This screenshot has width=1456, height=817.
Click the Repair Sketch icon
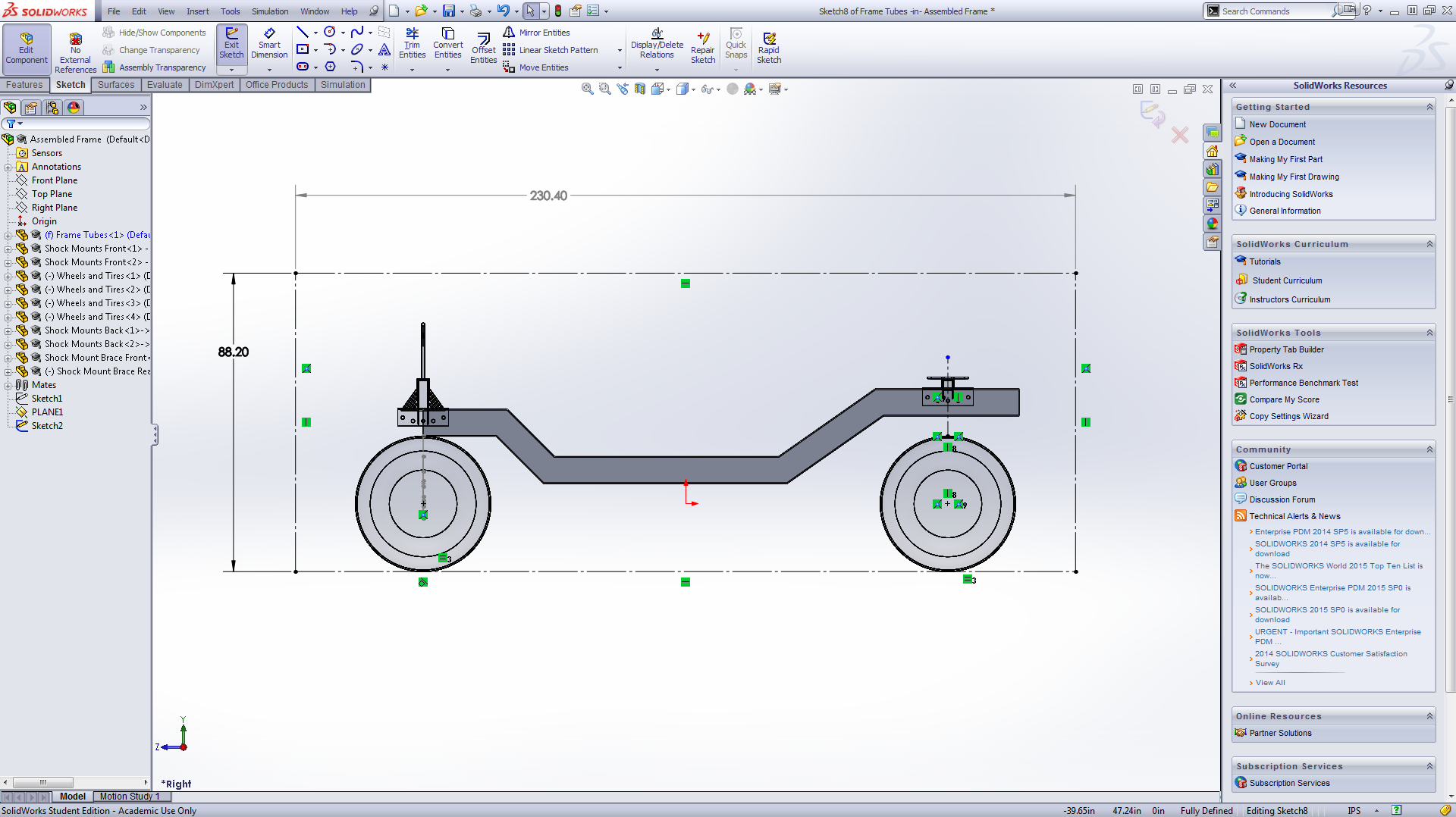point(702,47)
